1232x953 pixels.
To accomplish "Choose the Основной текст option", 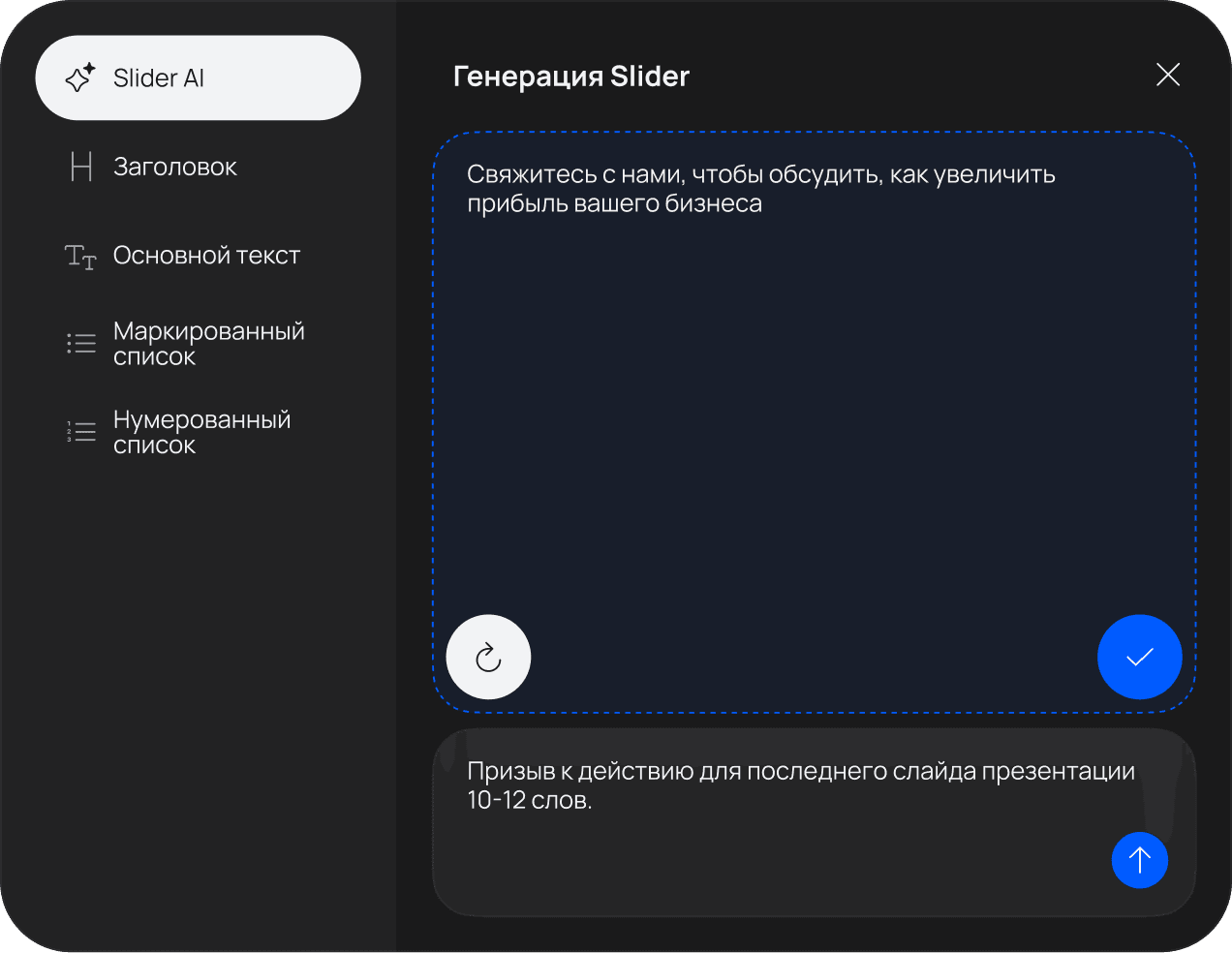I will pyautogui.click(x=206, y=256).
